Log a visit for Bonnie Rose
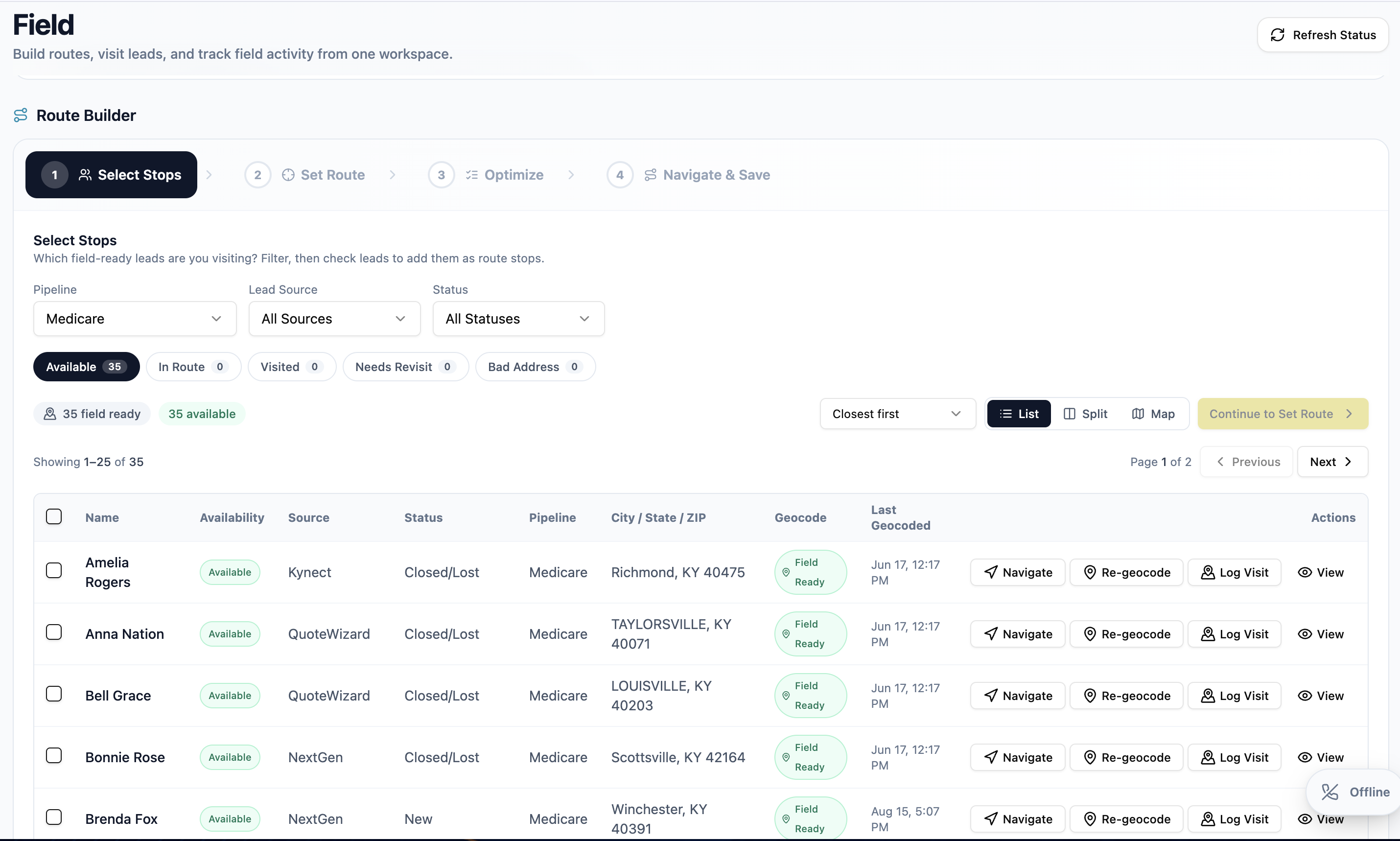This screenshot has height=841, width=1400. 1234,758
